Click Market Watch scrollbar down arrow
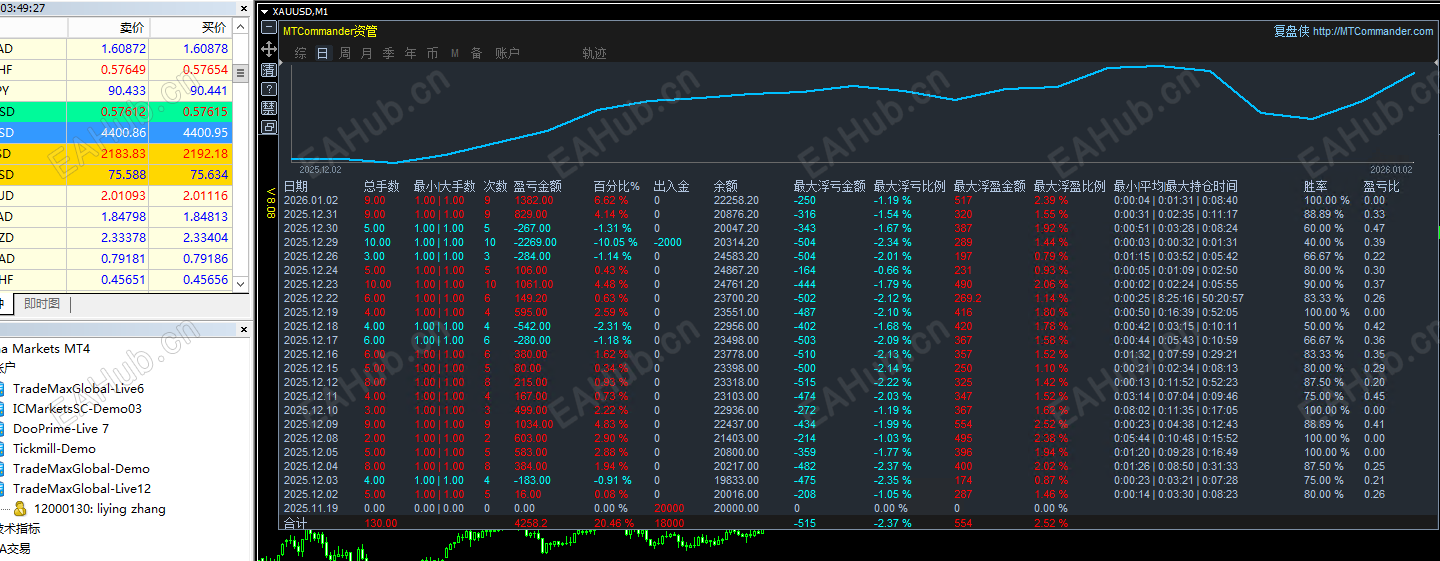Viewport: 1440px width, 561px height. 241,283
